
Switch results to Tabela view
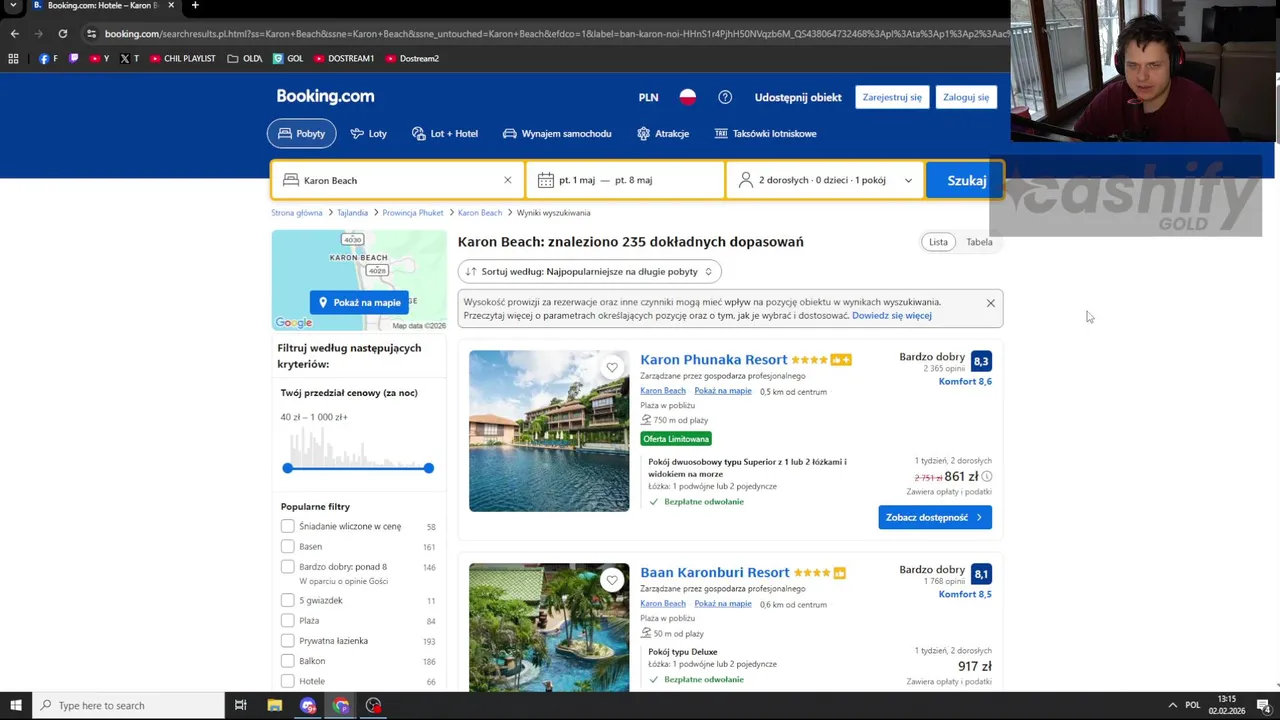979,242
